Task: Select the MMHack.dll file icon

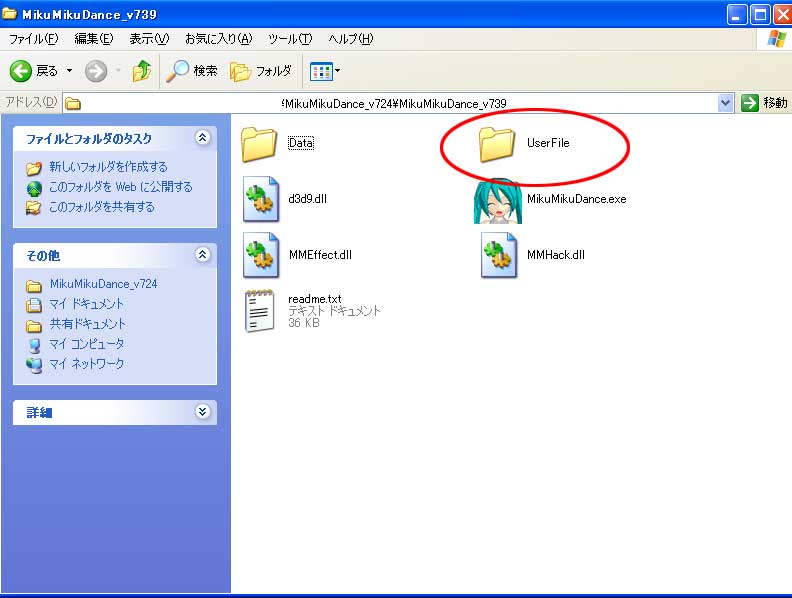Action: [499, 255]
